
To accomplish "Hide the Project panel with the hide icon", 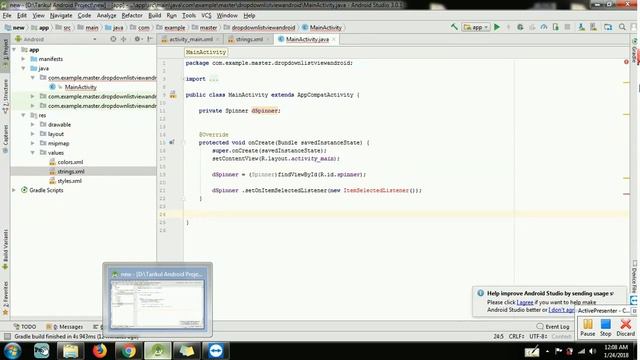I will (150, 39).
